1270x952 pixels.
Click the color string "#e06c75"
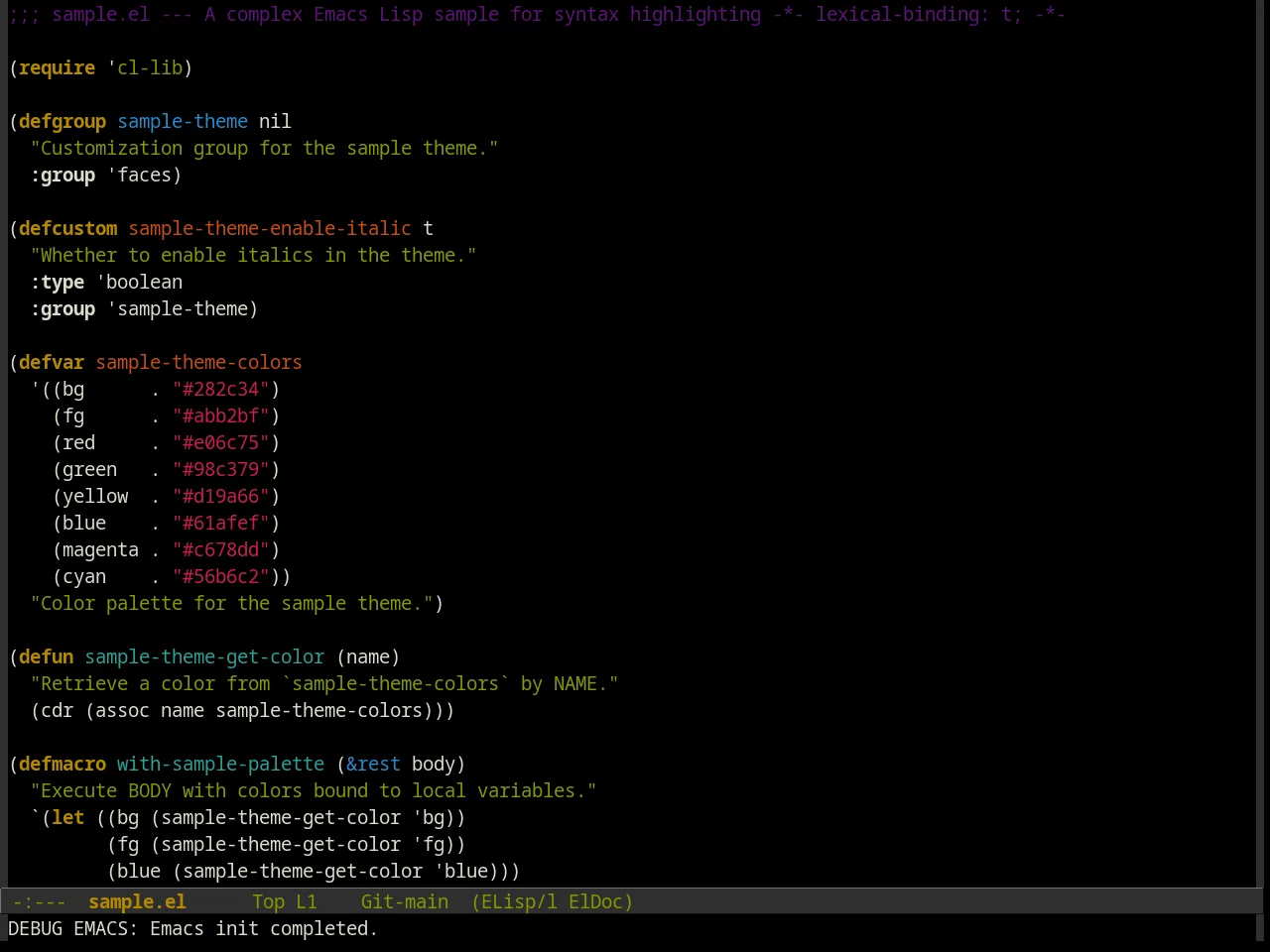(x=220, y=442)
